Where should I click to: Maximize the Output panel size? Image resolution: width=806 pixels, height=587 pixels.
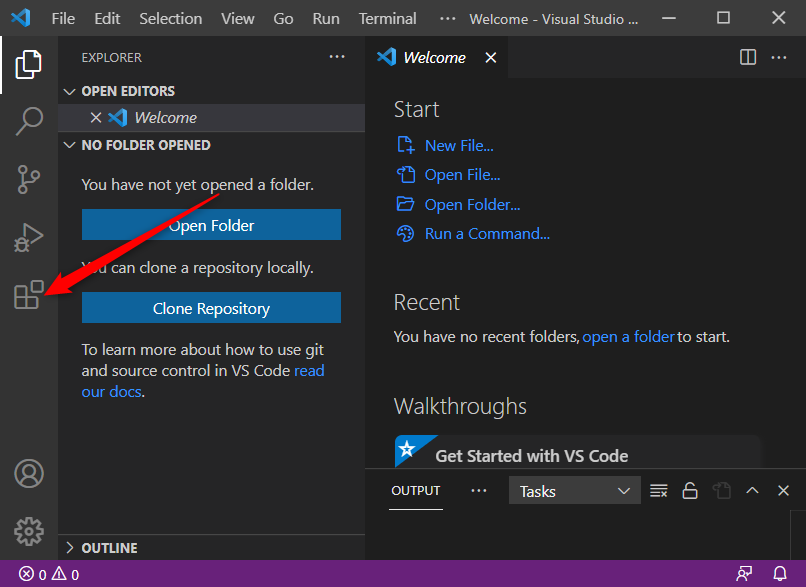753,491
